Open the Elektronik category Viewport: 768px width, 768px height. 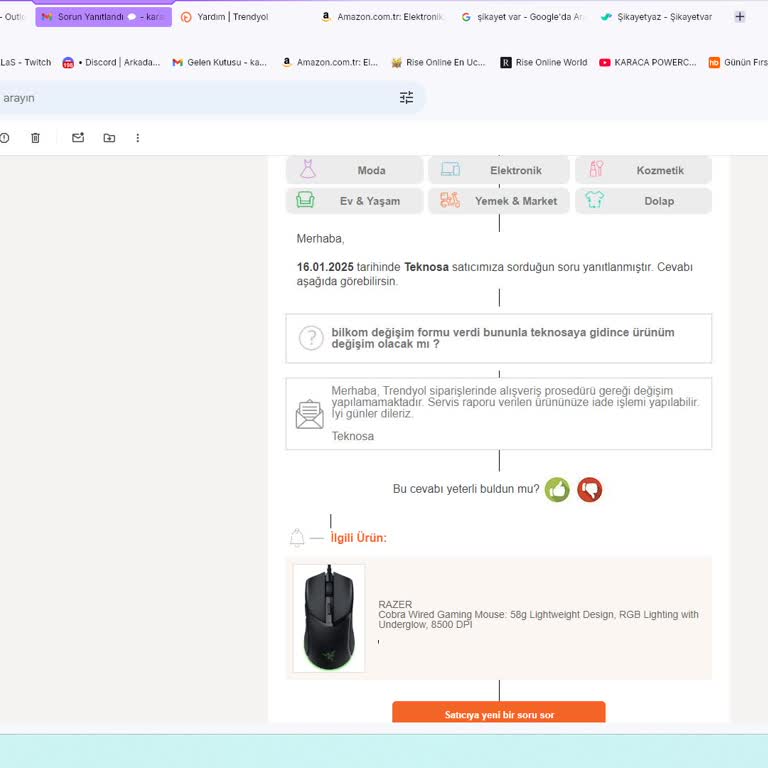(499, 170)
